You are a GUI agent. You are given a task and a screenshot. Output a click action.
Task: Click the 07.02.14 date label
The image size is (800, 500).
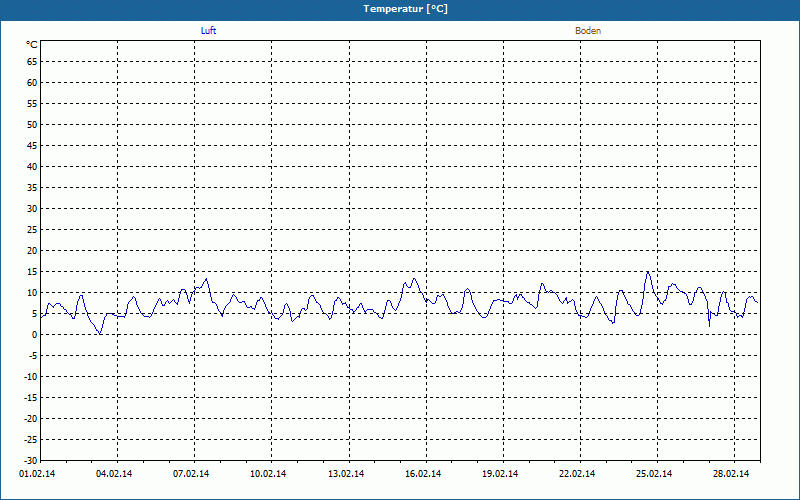191,473
